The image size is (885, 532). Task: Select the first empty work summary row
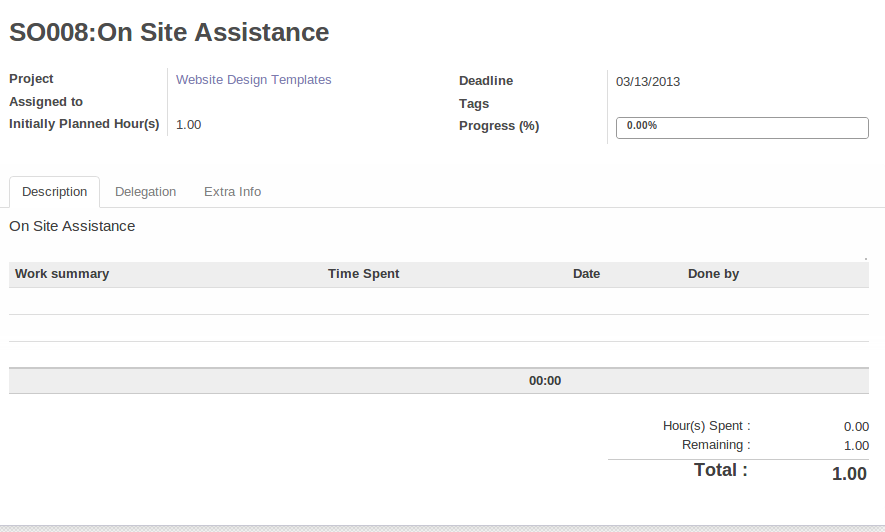tap(438, 301)
